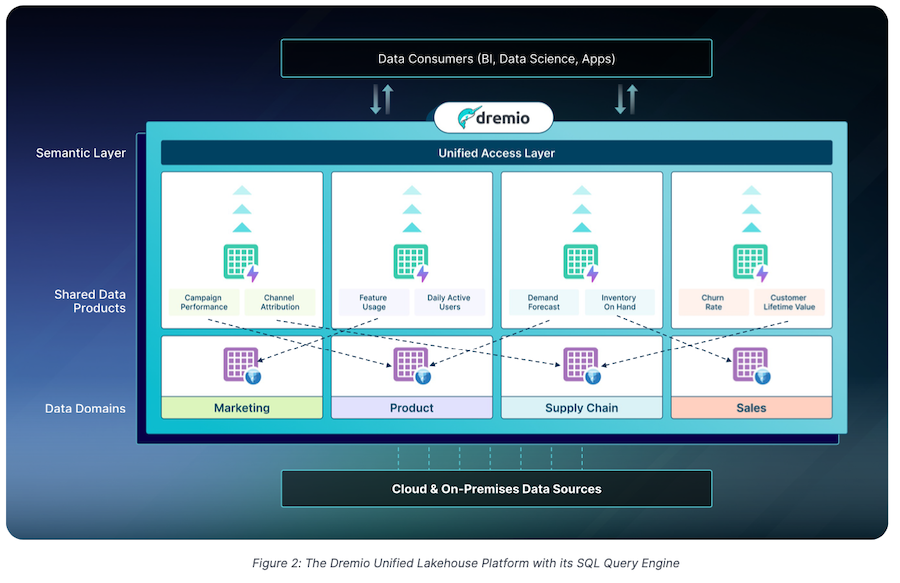Click the stacked up-triangles in the Supply Chain column
This screenshot has height=583, width=900.
(581, 209)
